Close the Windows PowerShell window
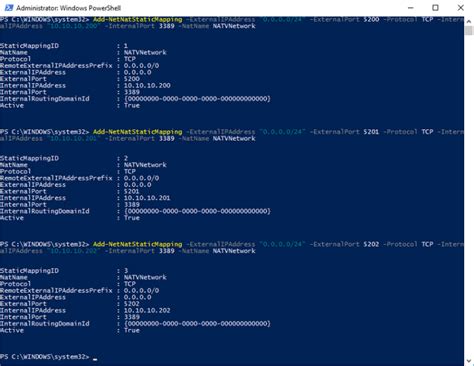The image size is (474, 366). [x=461, y=8]
